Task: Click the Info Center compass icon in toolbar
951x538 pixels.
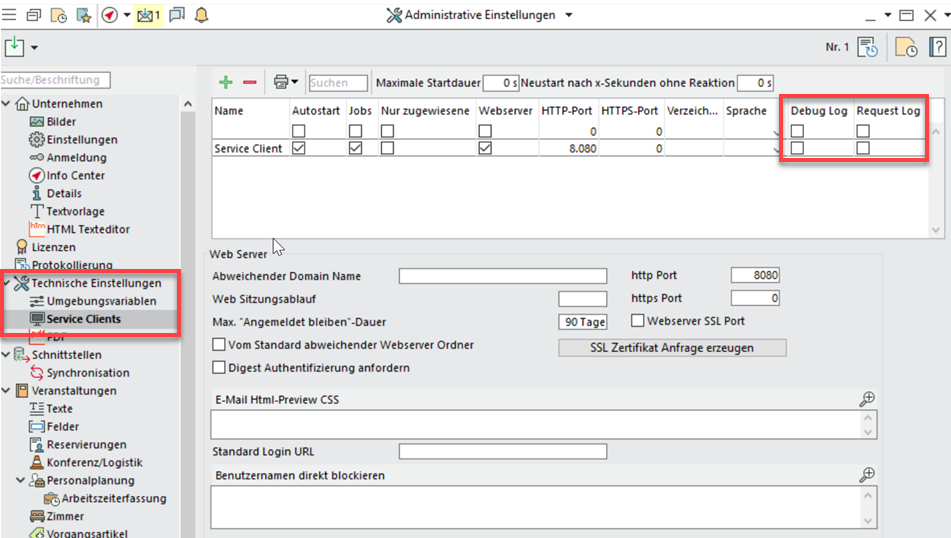Action: 109,15
